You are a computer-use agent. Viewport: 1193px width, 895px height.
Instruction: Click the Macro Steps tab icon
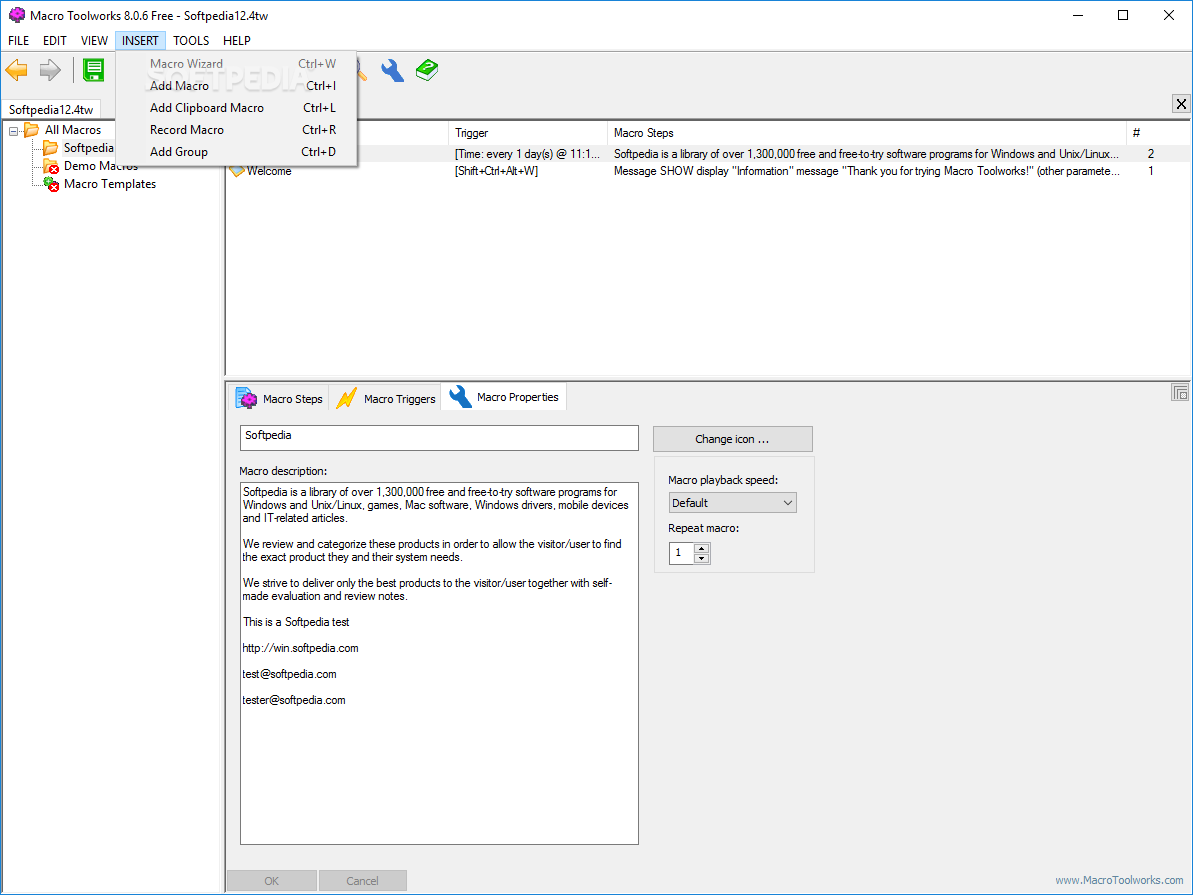pyautogui.click(x=247, y=398)
